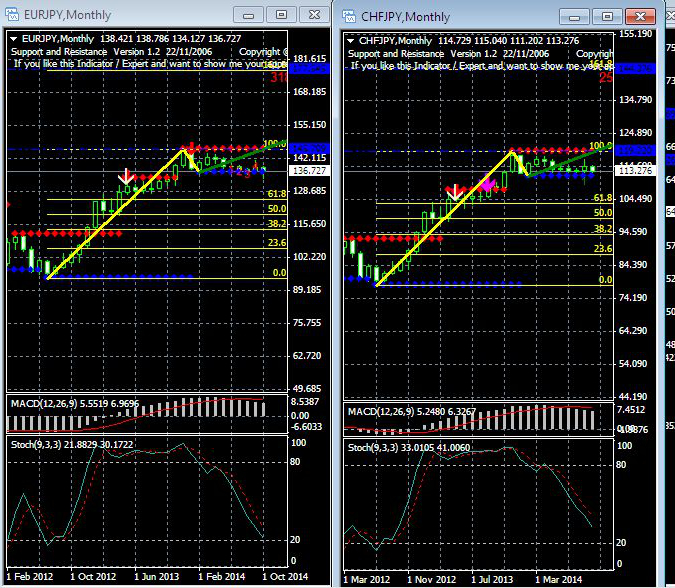The height and width of the screenshot is (588, 675).
Task: Click the 1 Jun 2013 date on EURJPY axis
Action: tap(157, 576)
